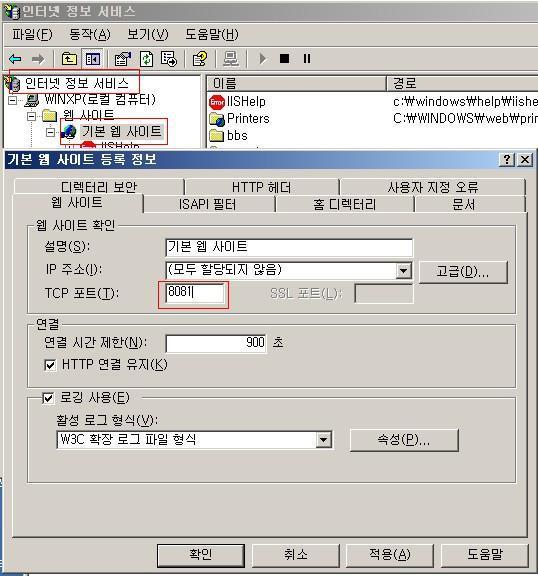Select WINXP(로컬 컴퓨터) tree item

(100, 100)
